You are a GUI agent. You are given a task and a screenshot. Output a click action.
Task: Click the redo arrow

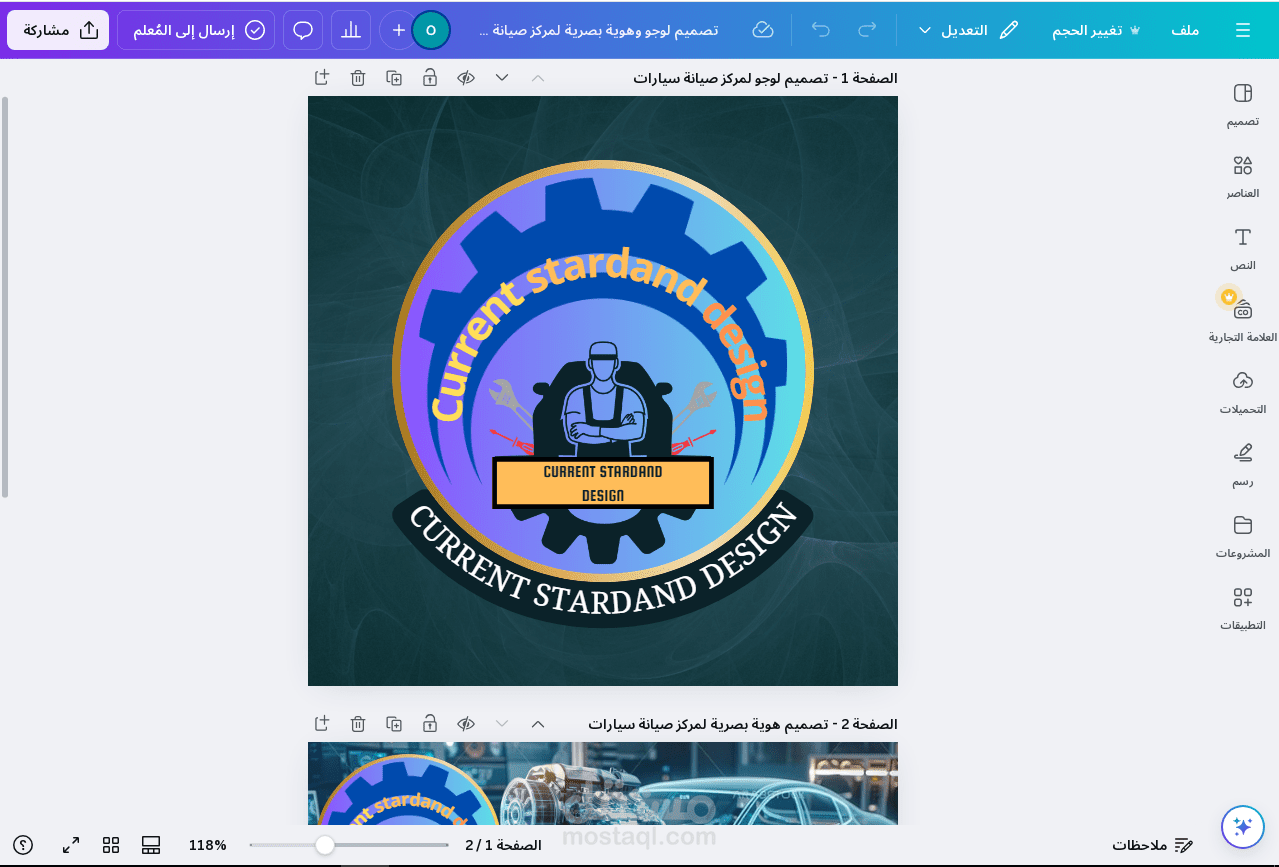point(867,30)
